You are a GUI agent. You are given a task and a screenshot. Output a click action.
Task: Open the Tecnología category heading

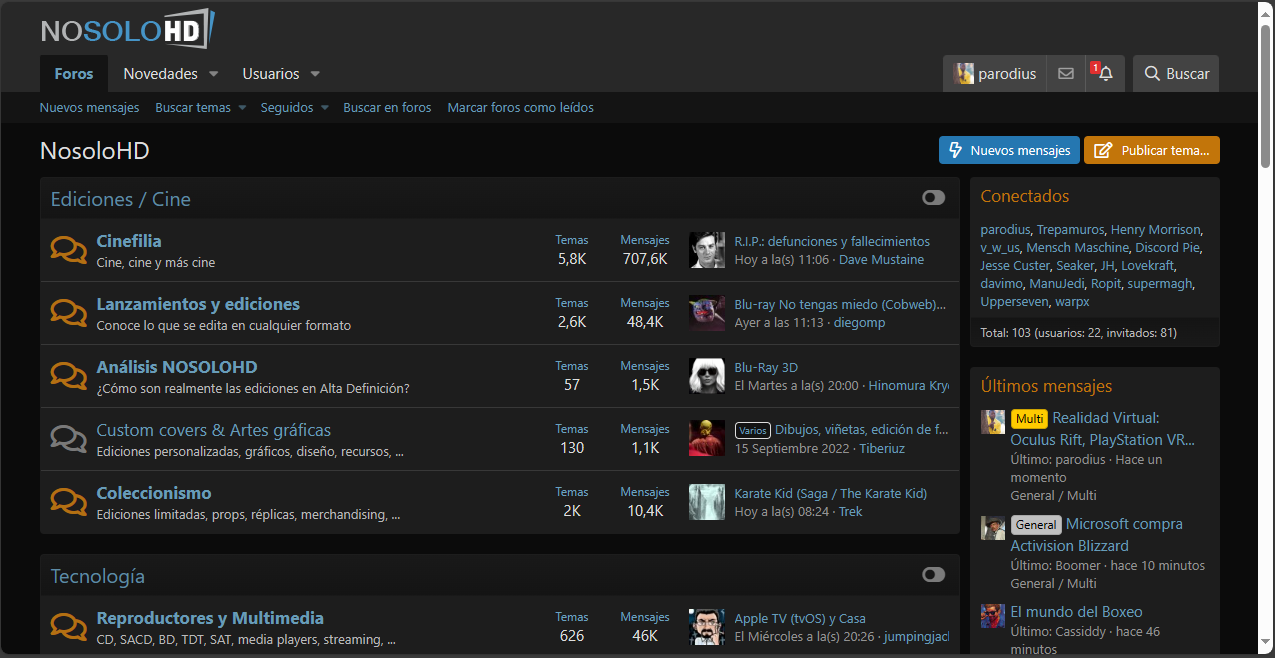coord(98,576)
